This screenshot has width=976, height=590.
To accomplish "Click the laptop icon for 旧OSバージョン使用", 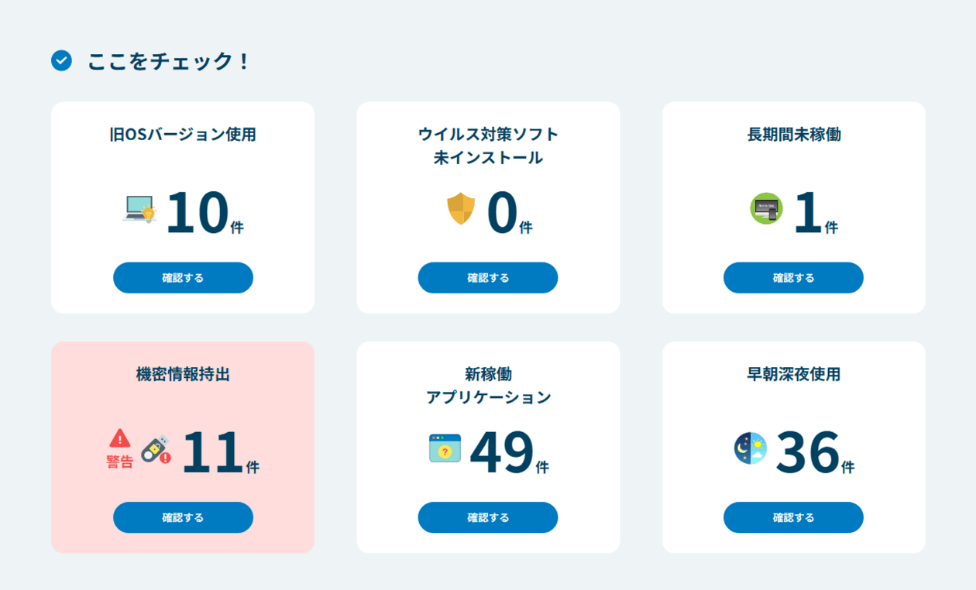I will click(x=139, y=209).
